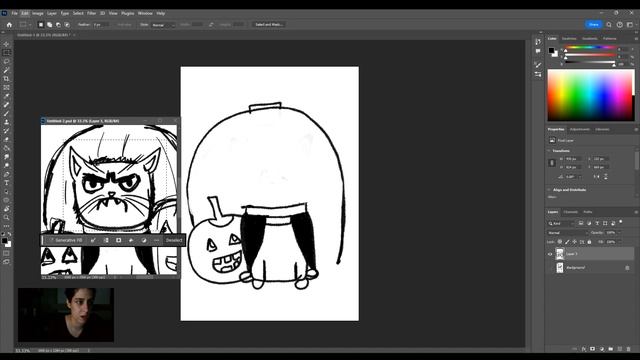The image size is (640, 360).
Task: Open the Edit menu
Action: (x=25, y=13)
